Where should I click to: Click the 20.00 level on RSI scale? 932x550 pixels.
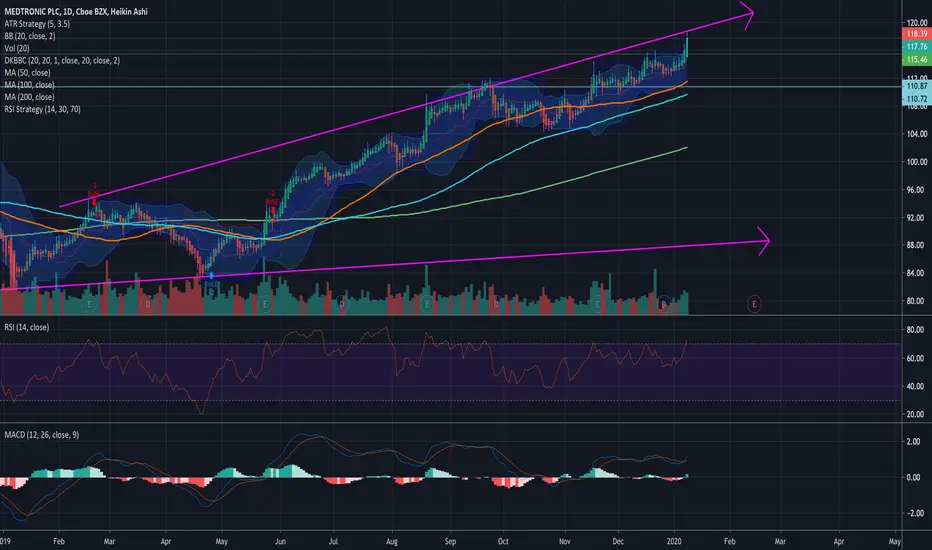915,414
